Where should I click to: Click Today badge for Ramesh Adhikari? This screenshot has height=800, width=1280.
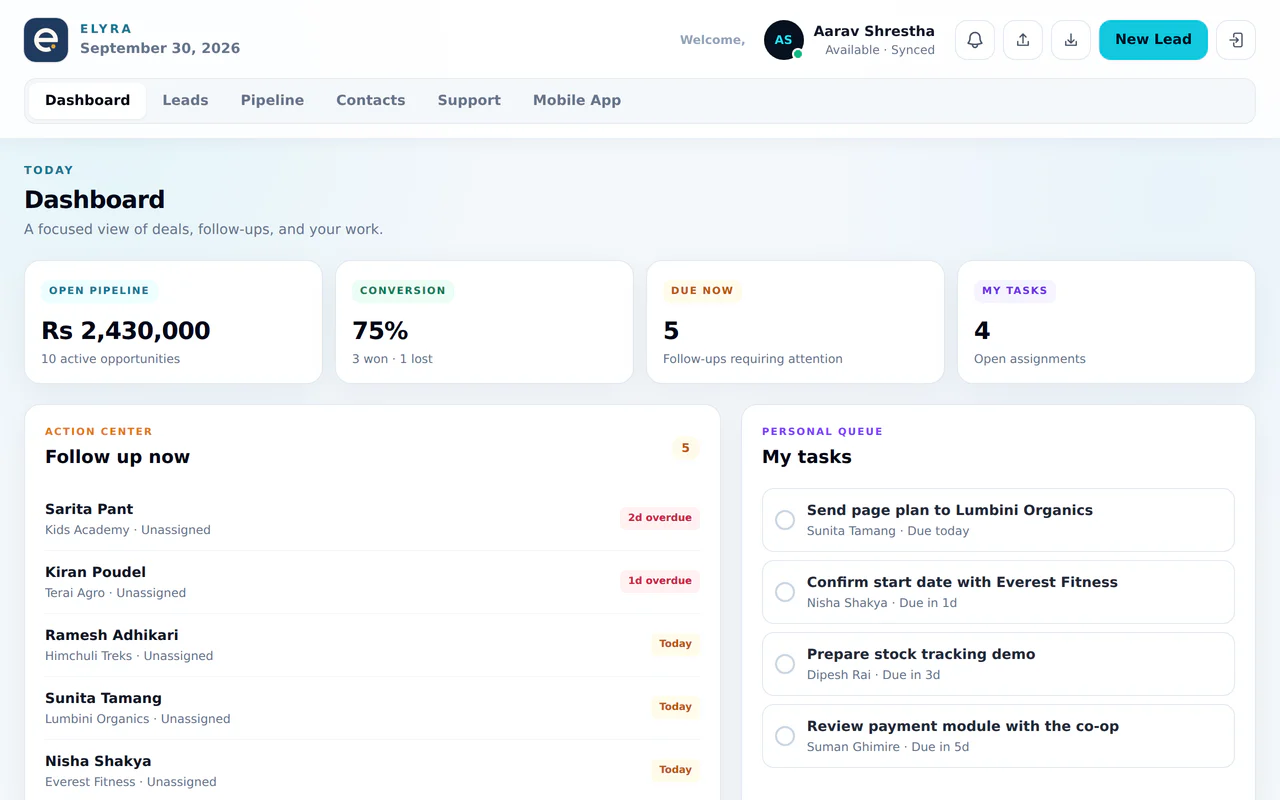(x=675, y=644)
